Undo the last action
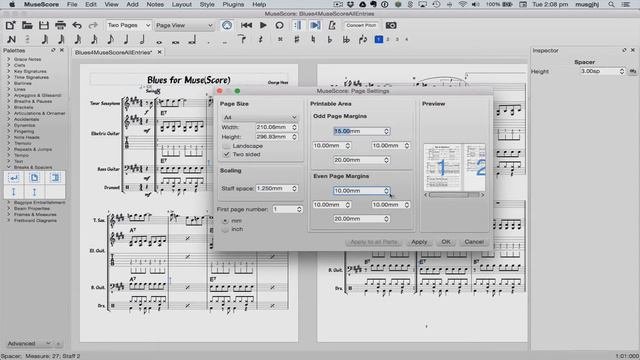 [x=77, y=25]
